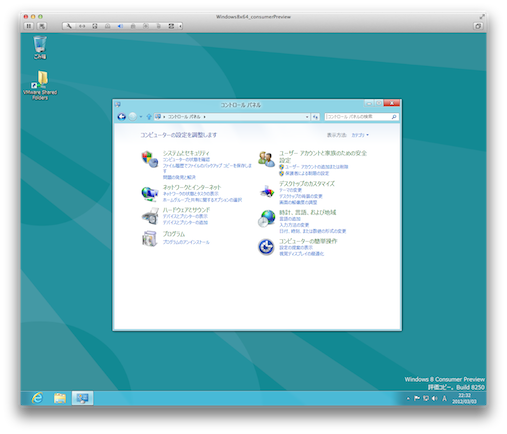Screen dimensions: 507x434
Task: Click the change date, time, number formats link
Action: click(313, 231)
